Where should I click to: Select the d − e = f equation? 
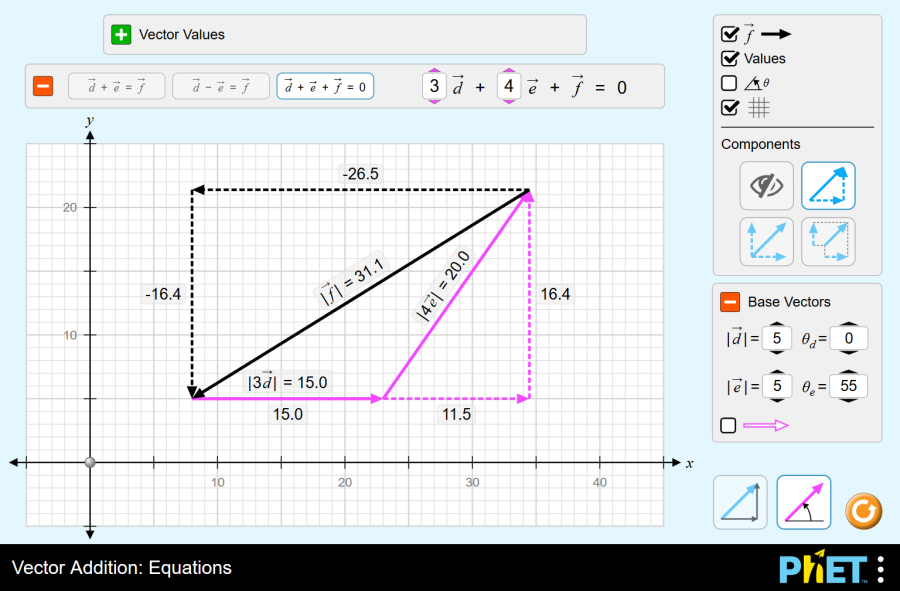[x=221, y=87]
